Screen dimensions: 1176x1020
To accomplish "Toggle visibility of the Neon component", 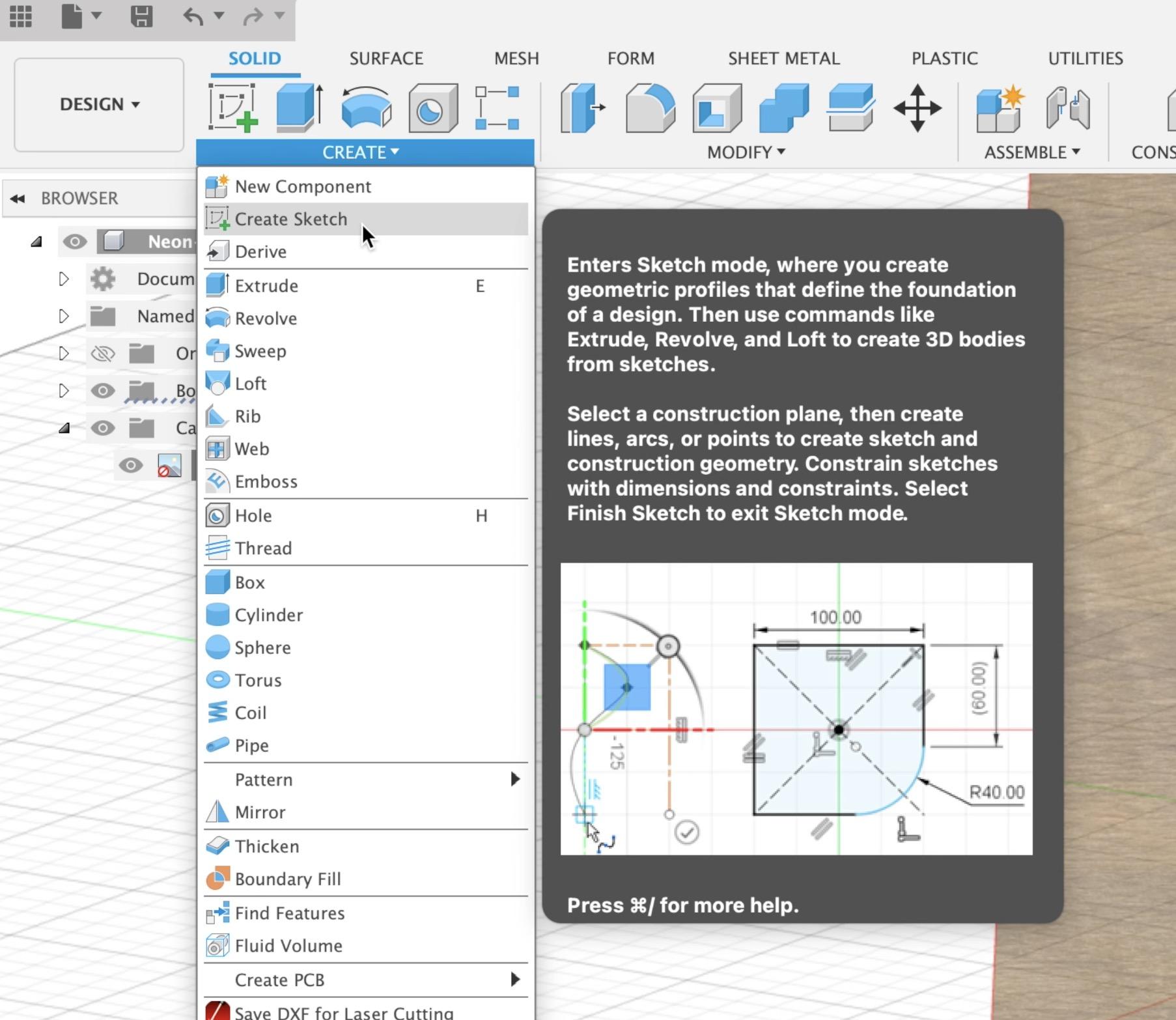I will coord(76,241).
